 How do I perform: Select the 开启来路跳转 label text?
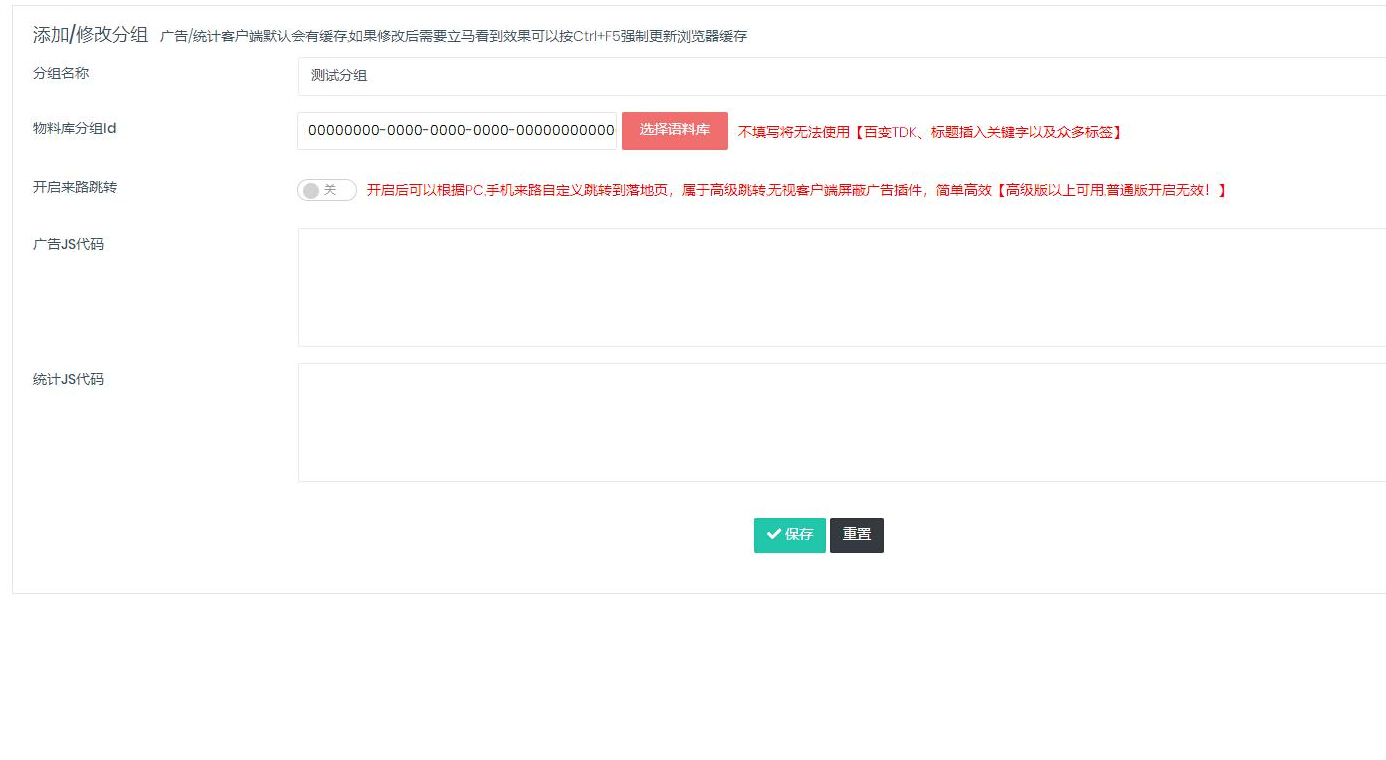(75, 187)
